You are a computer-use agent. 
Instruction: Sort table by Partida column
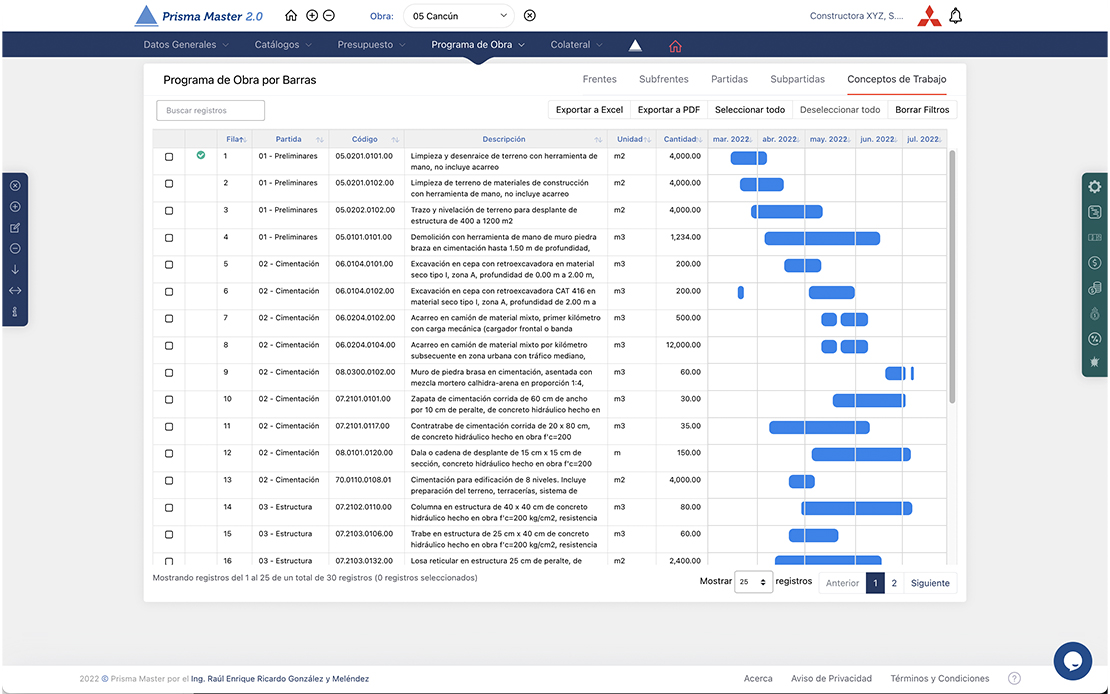tap(290, 140)
